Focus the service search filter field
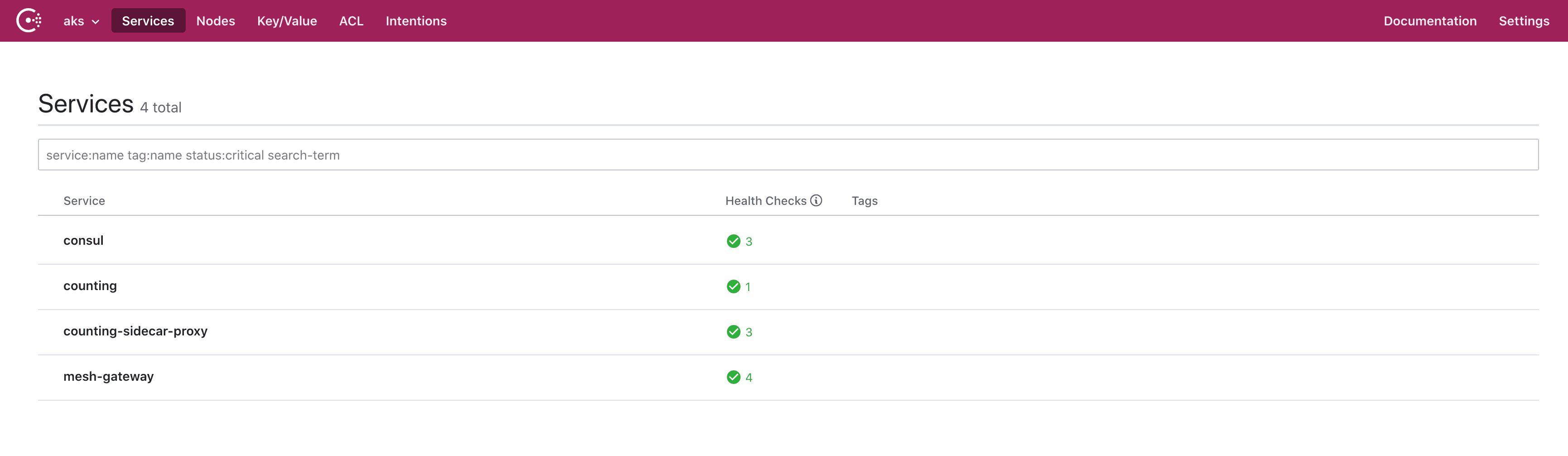1568x456 pixels. click(x=788, y=155)
